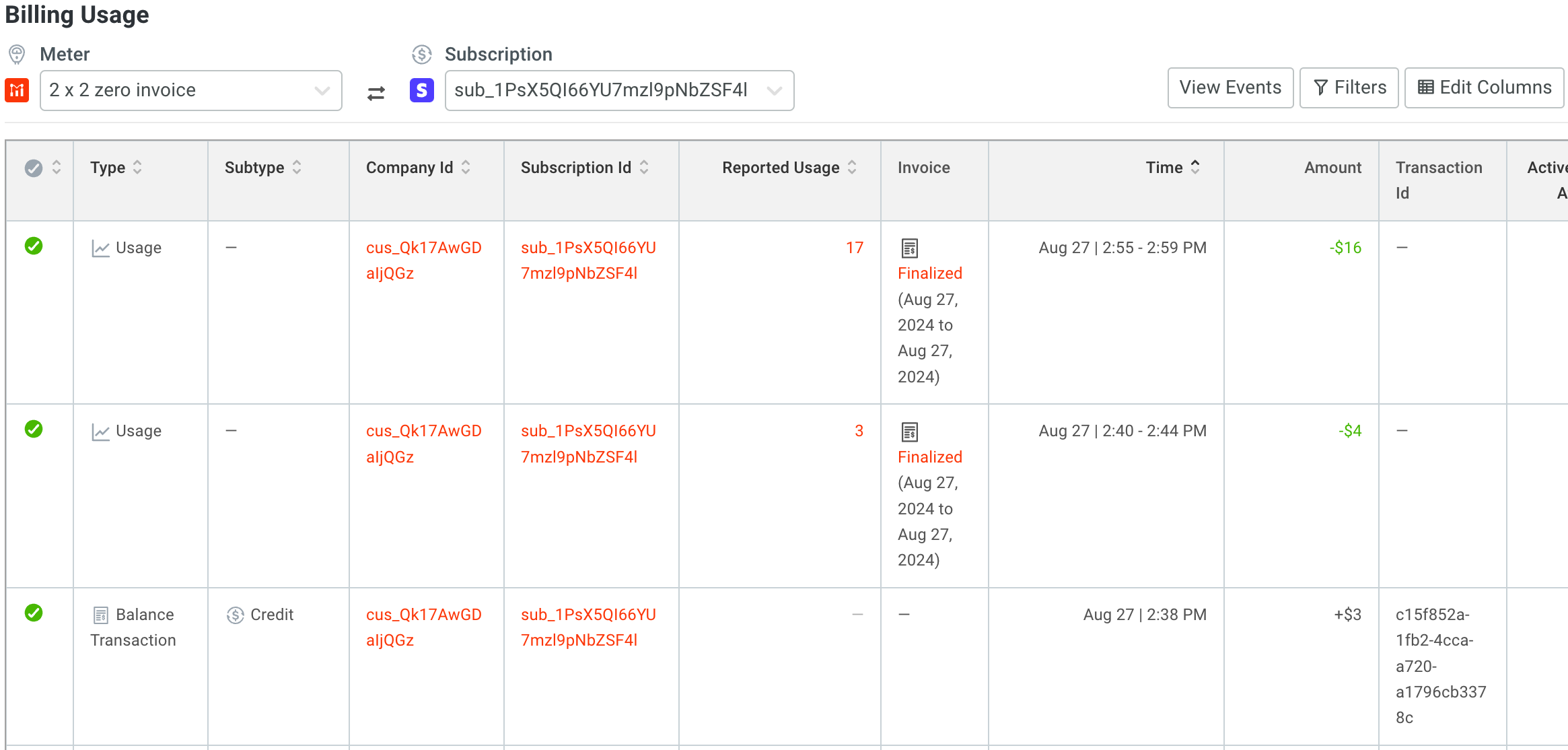
Task: Click the Stripe logo next to subscription selector
Action: (x=422, y=90)
